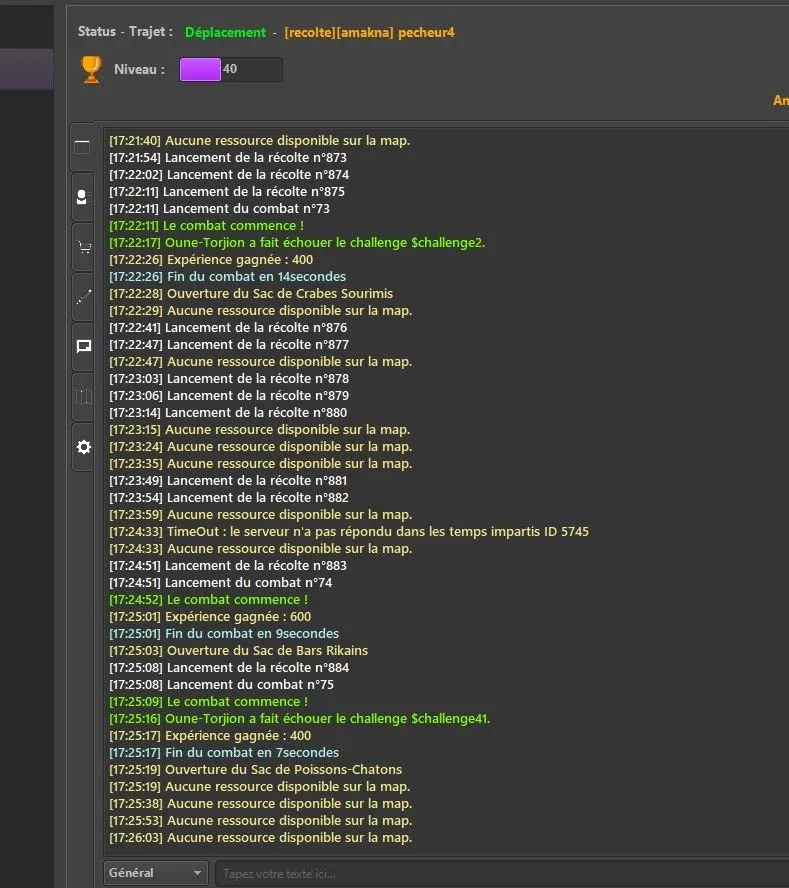Select log line 'Fin du combat en 7secondes'
Screen dimensions: 789x888
pyautogui.click(x=224, y=752)
